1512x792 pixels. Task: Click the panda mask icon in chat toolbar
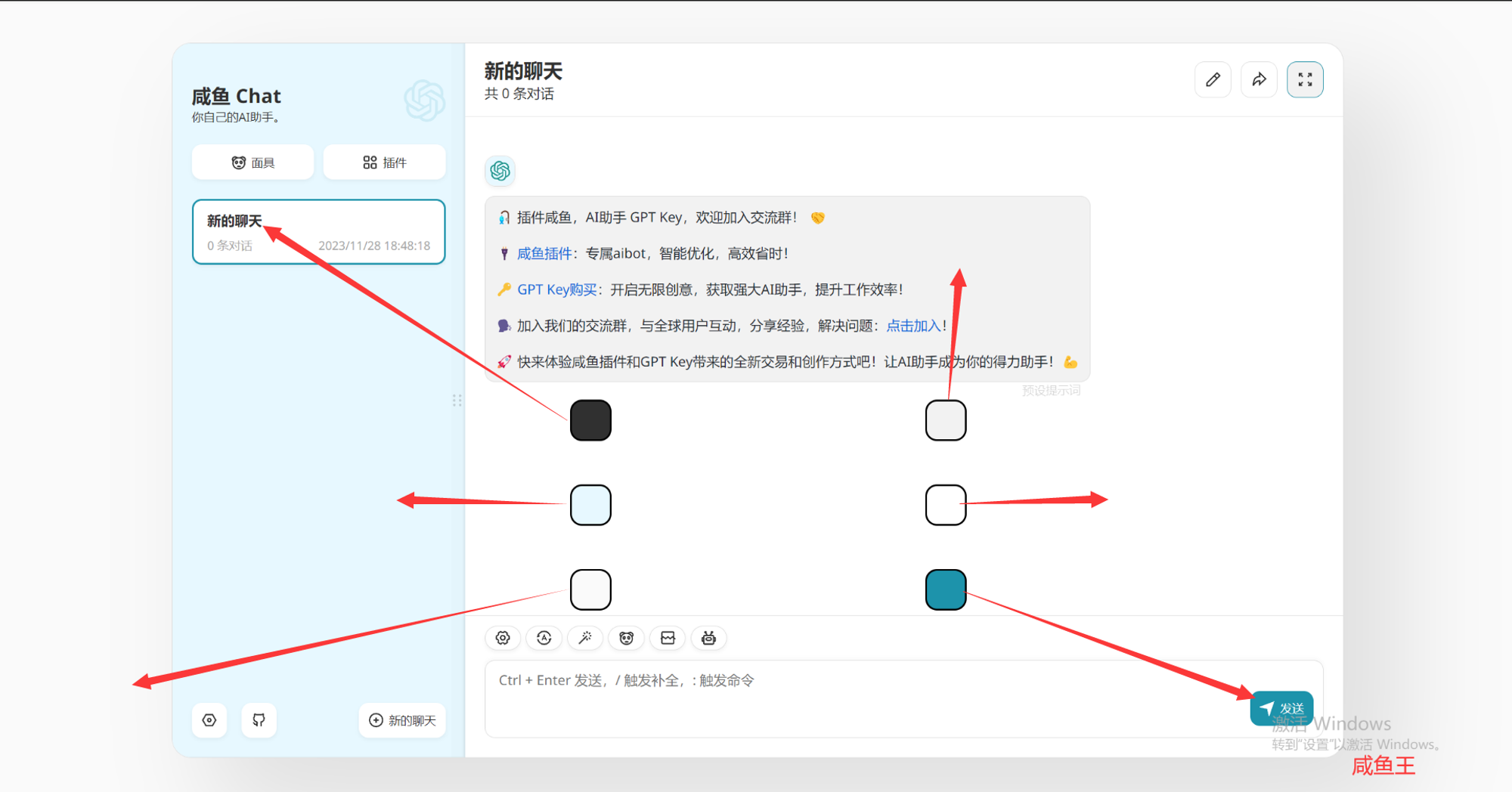pyautogui.click(x=626, y=639)
